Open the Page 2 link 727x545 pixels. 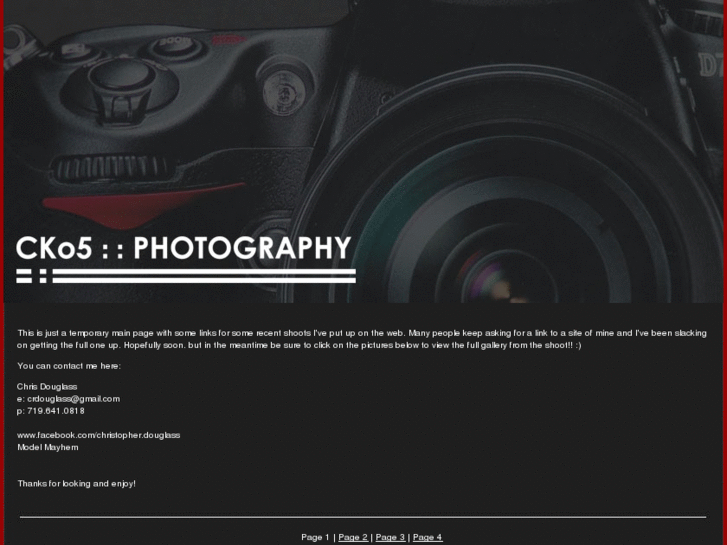(353, 537)
